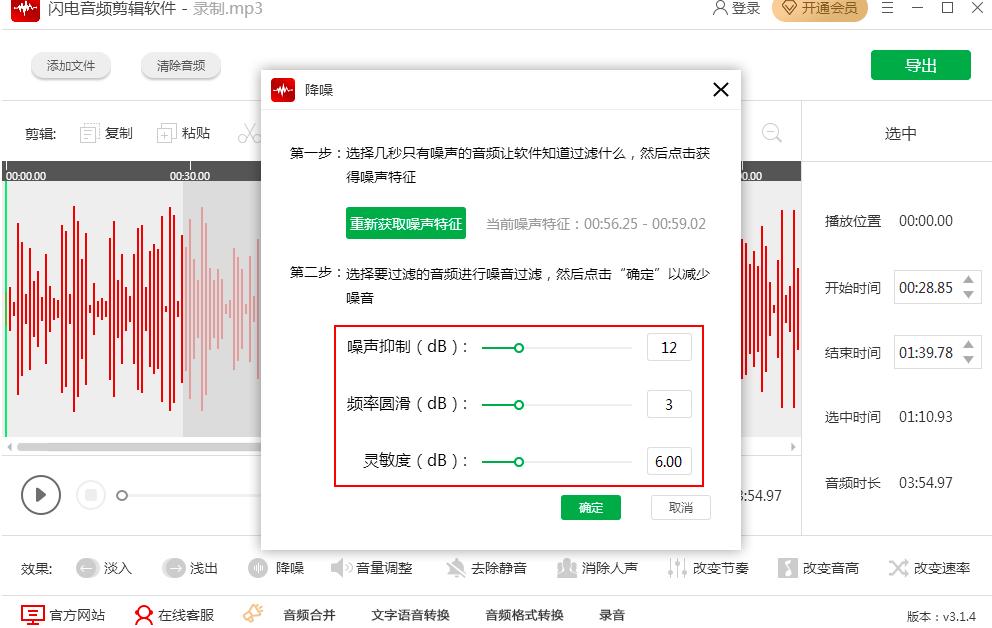Apply the 去除静音 remove silence effect
992x628 pixels.
point(486,568)
